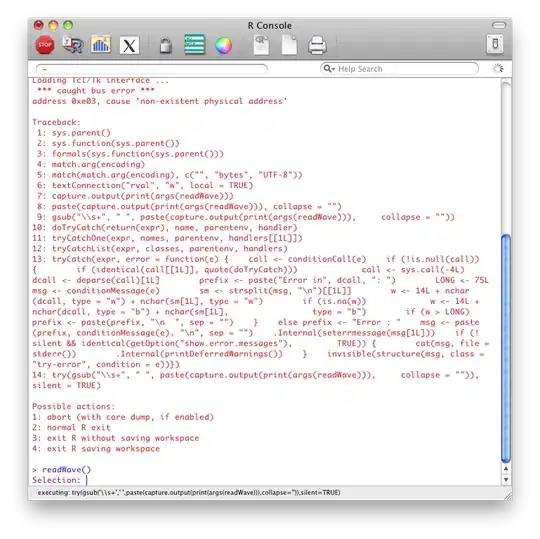Focus the Help Search field
The height and width of the screenshot is (539, 540).
tap(399, 69)
